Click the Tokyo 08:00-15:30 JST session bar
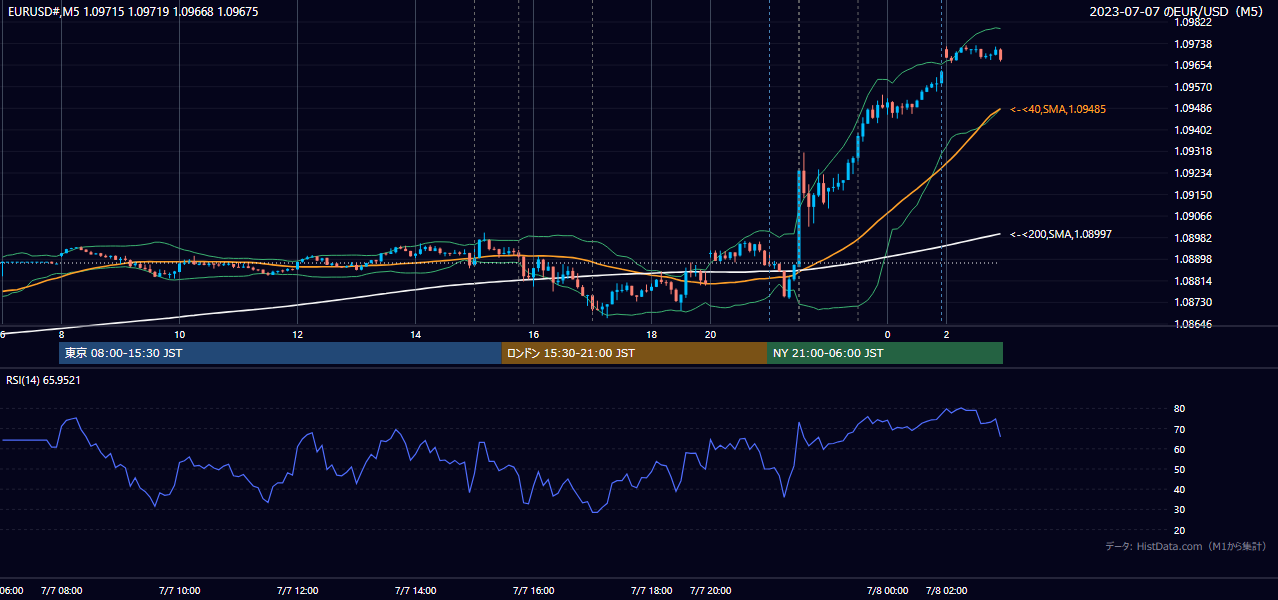This screenshot has width=1278, height=600. tap(280, 353)
